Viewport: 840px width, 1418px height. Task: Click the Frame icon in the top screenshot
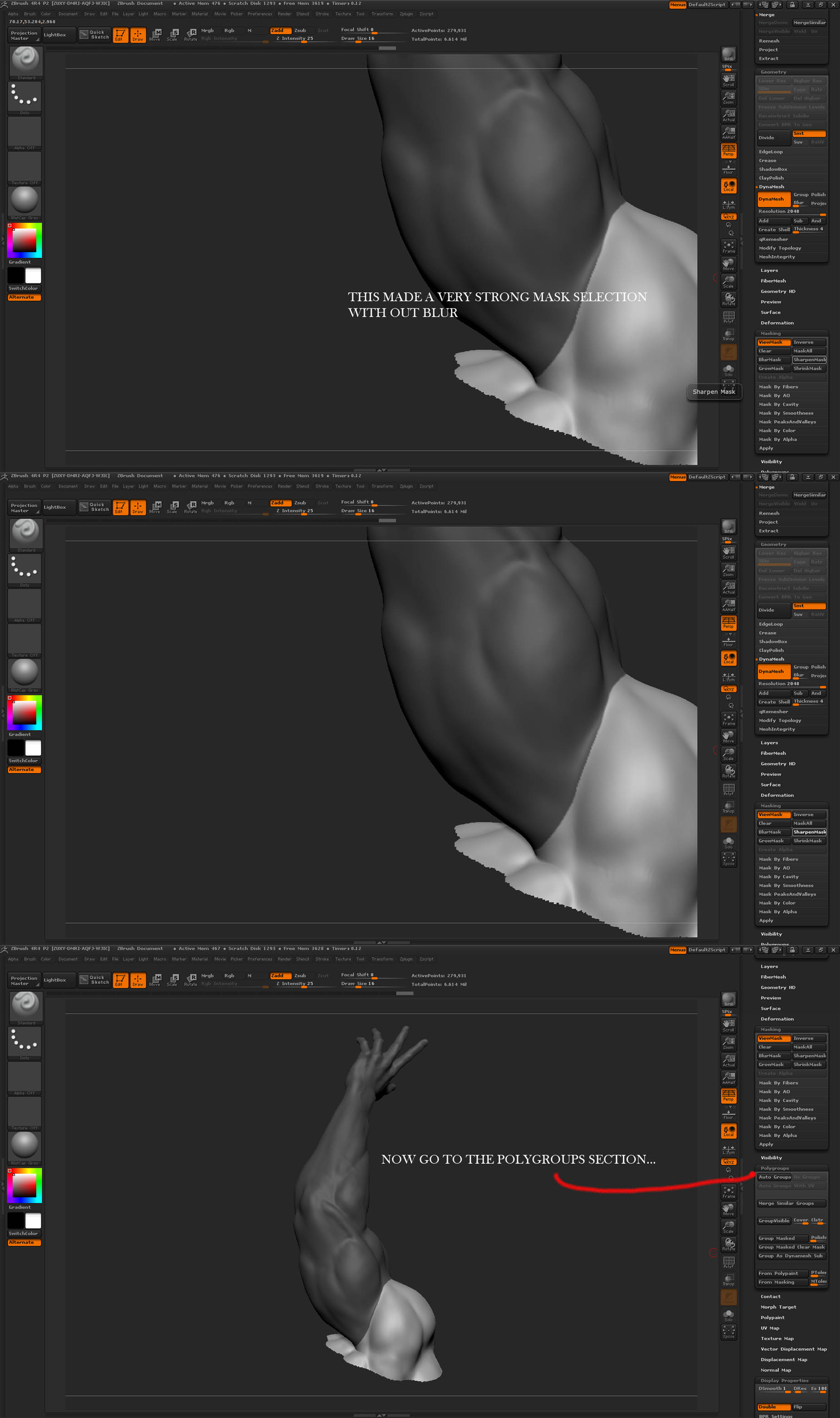[728, 247]
